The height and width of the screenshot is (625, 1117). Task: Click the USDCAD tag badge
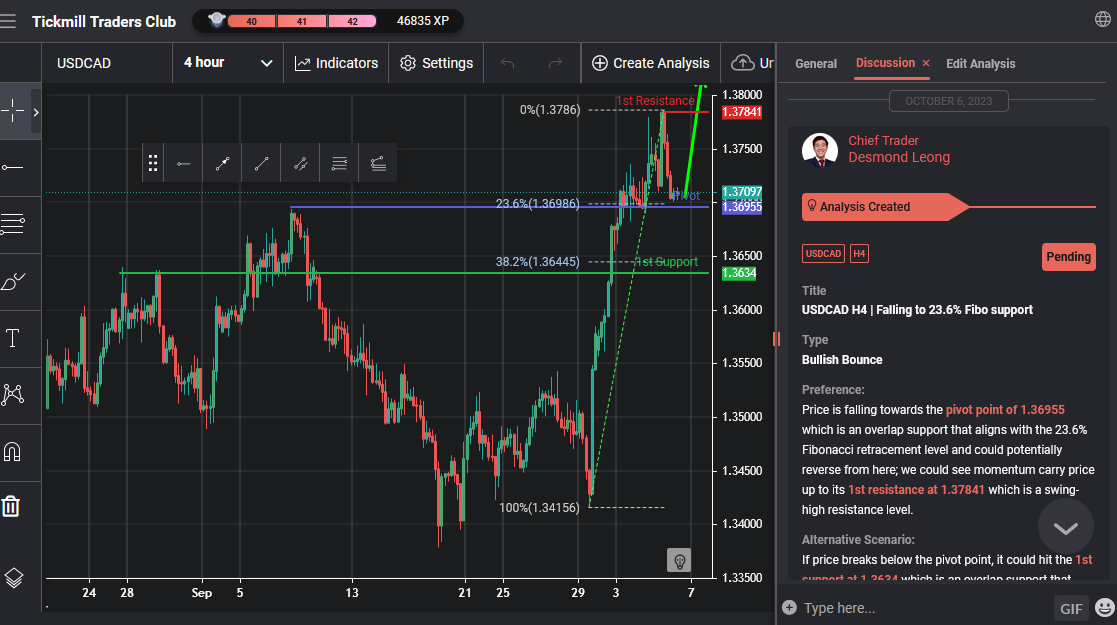point(824,254)
